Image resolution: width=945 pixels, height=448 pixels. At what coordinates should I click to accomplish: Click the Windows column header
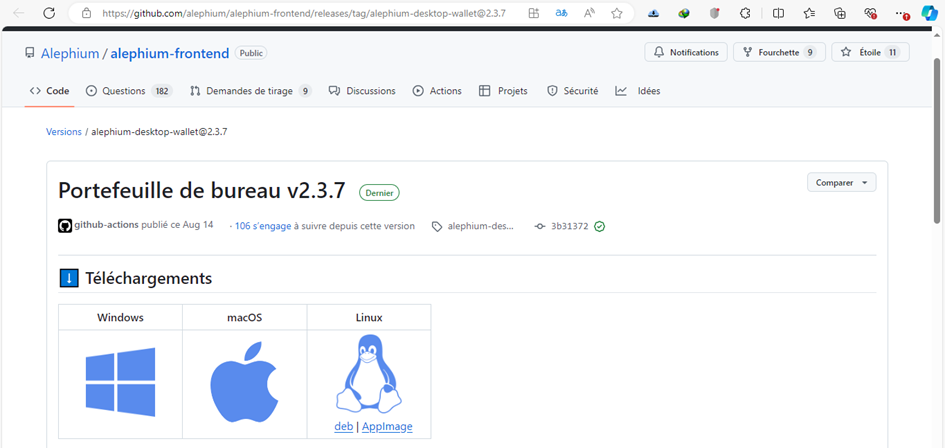tap(121, 317)
